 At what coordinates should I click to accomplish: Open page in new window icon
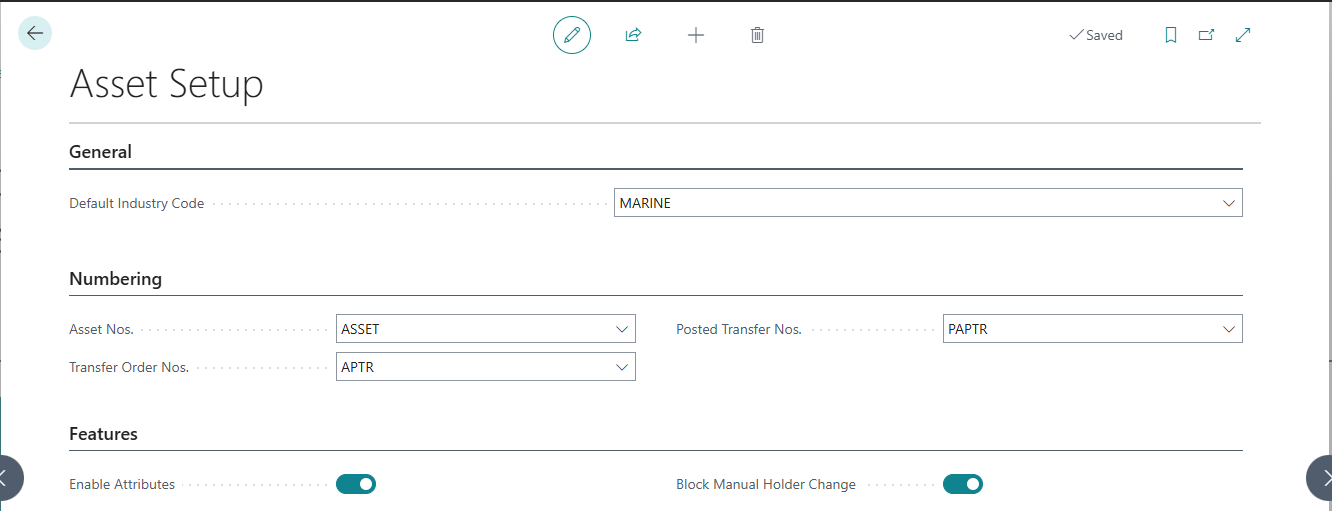[x=1207, y=35]
